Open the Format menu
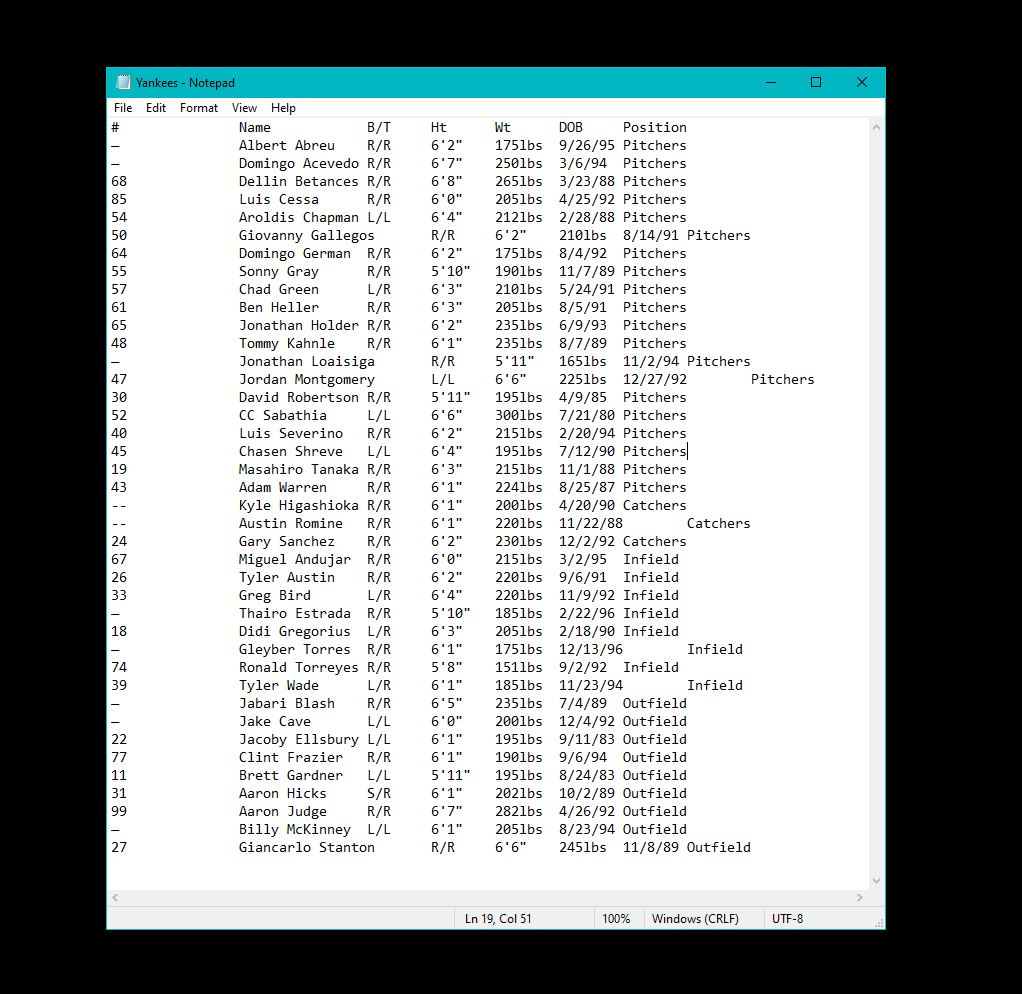Image resolution: width=1022 pixels, height=994 pixels. point(198,107)
